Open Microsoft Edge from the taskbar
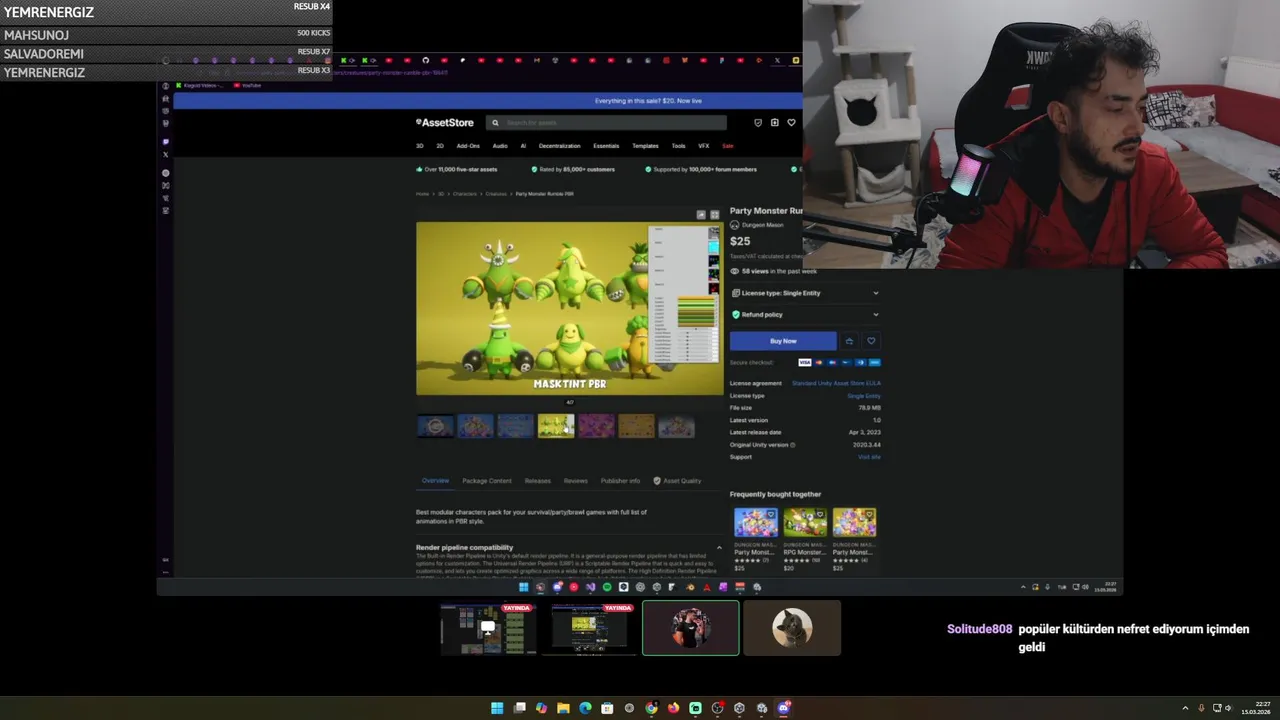The image size is (1280, 720). tap(585, 708)
